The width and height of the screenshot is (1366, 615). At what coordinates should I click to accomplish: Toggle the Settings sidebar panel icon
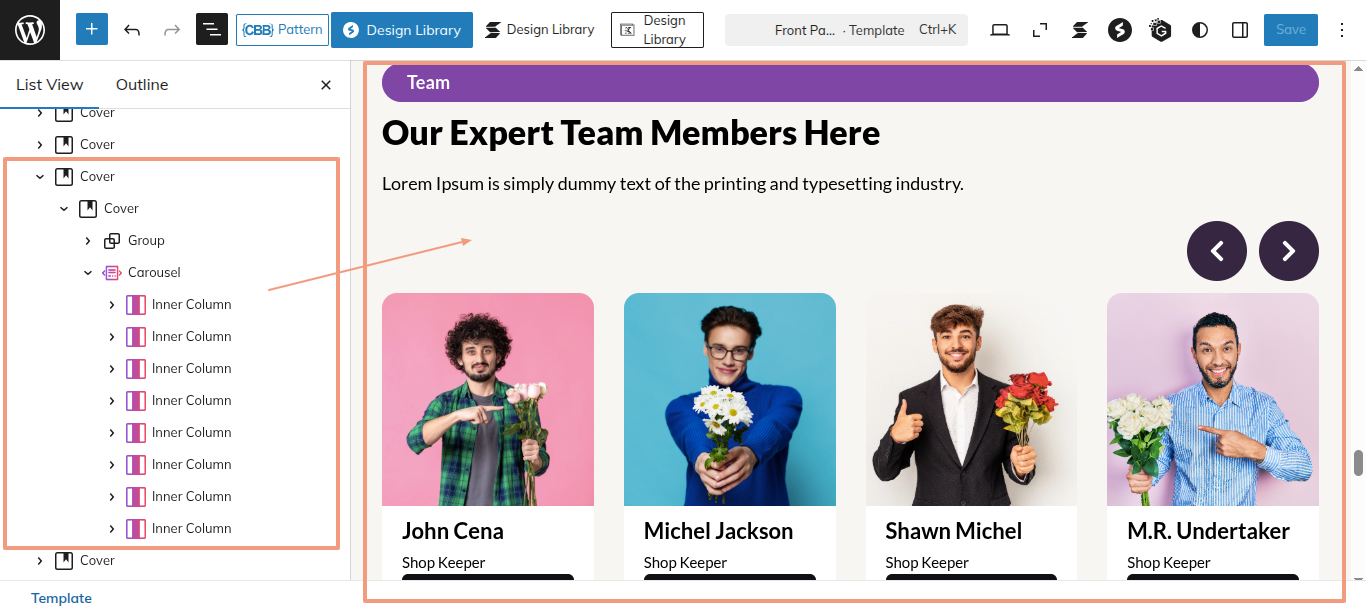pyautogui.click(x=1240, y=30)
